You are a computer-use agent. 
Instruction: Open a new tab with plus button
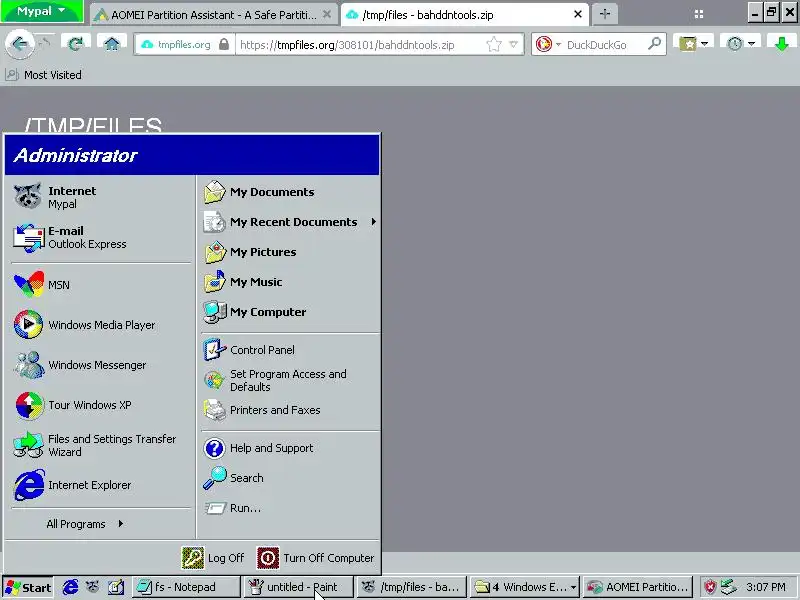(x=605, y=14)
